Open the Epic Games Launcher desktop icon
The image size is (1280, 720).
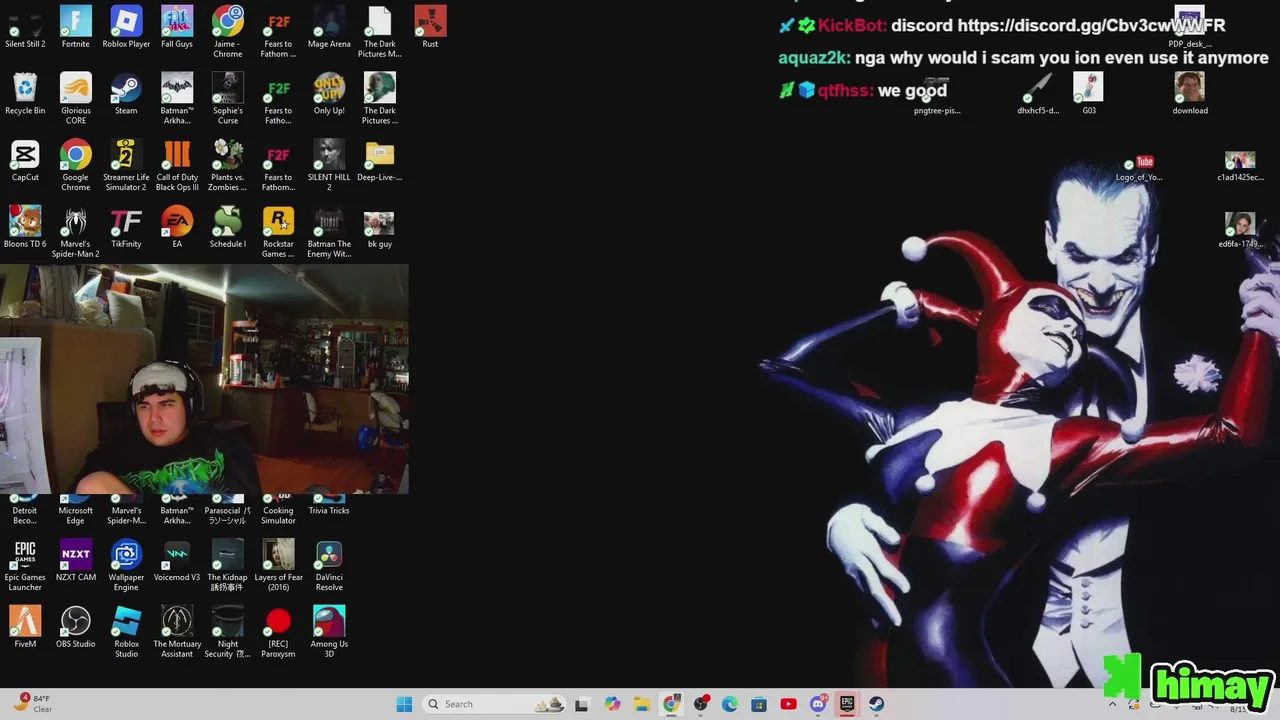click(x=25, y=566)
